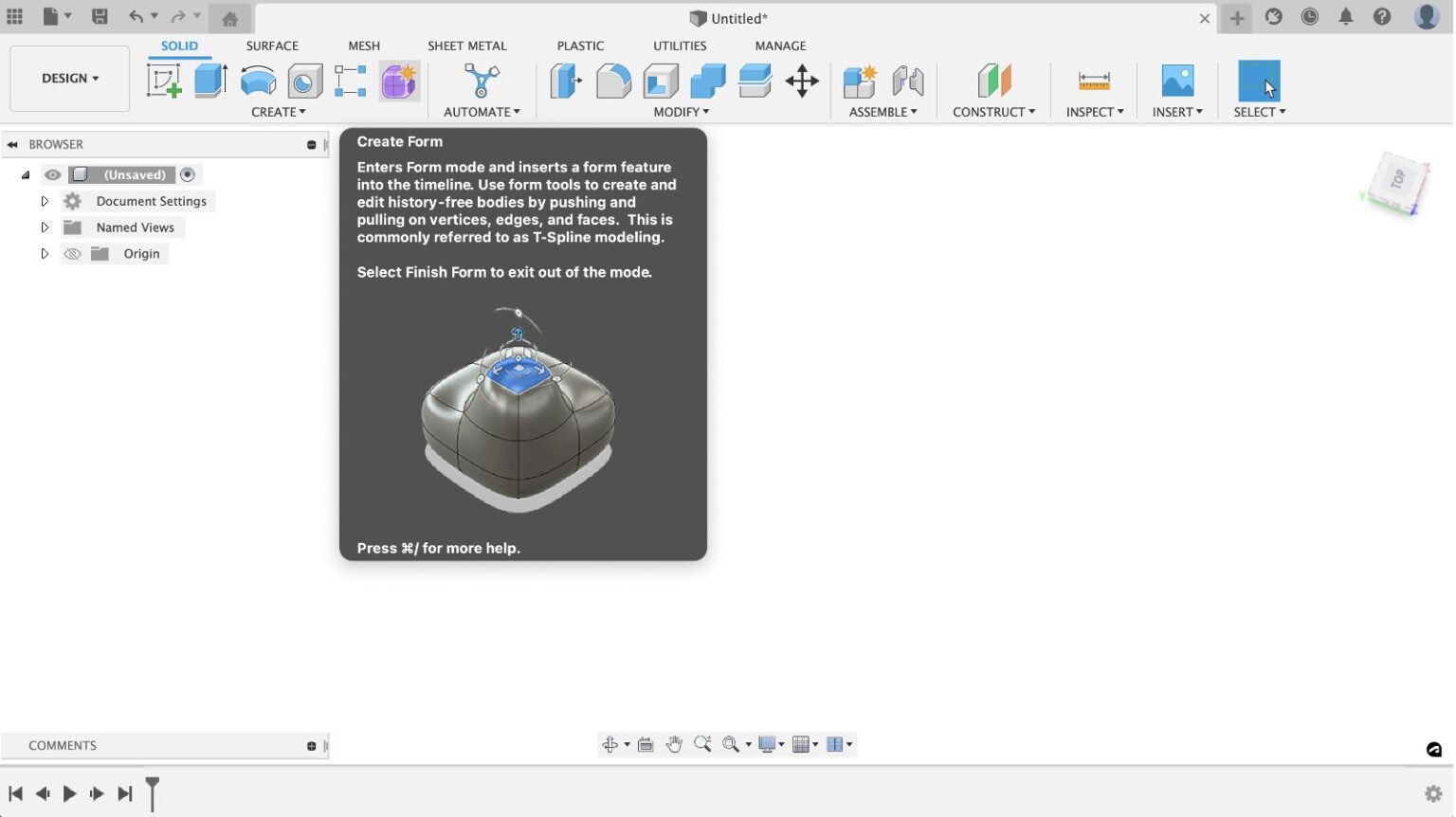Open the Create Sketch tool

tap(165, 81)
